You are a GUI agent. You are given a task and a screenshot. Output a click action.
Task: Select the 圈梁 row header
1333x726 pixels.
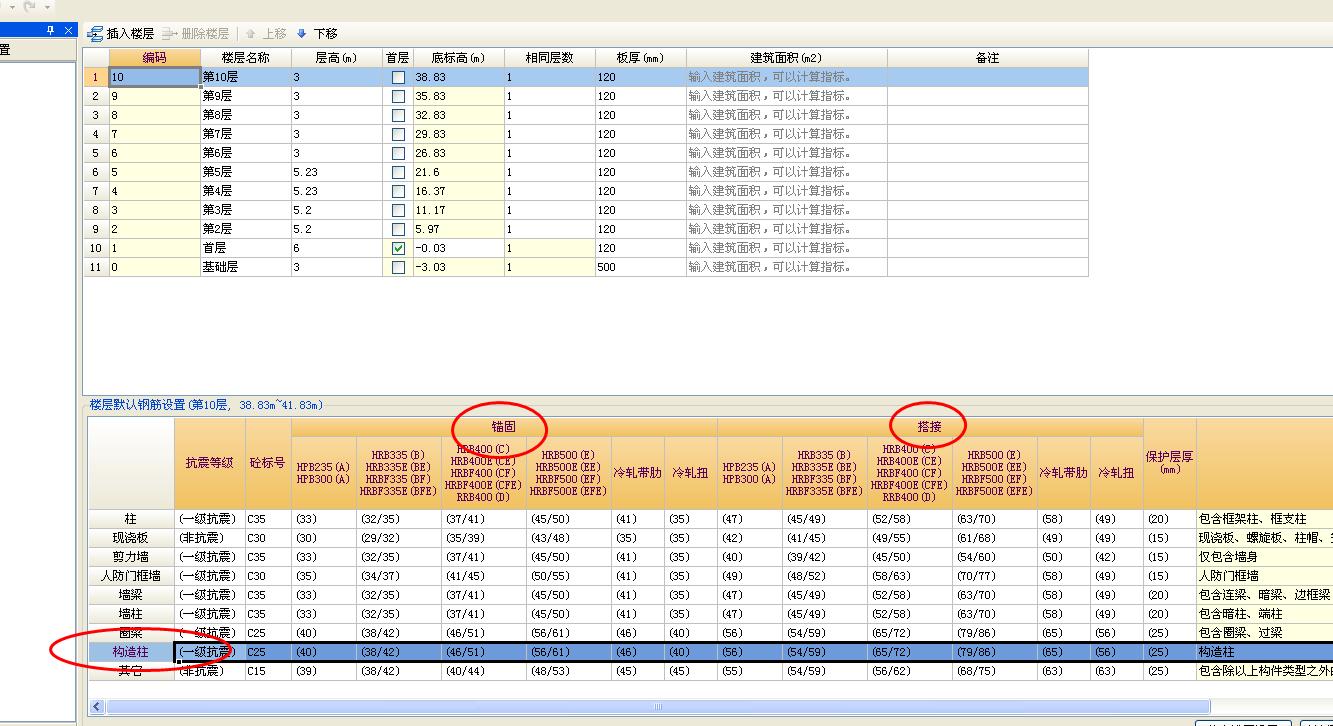[131, 633]
